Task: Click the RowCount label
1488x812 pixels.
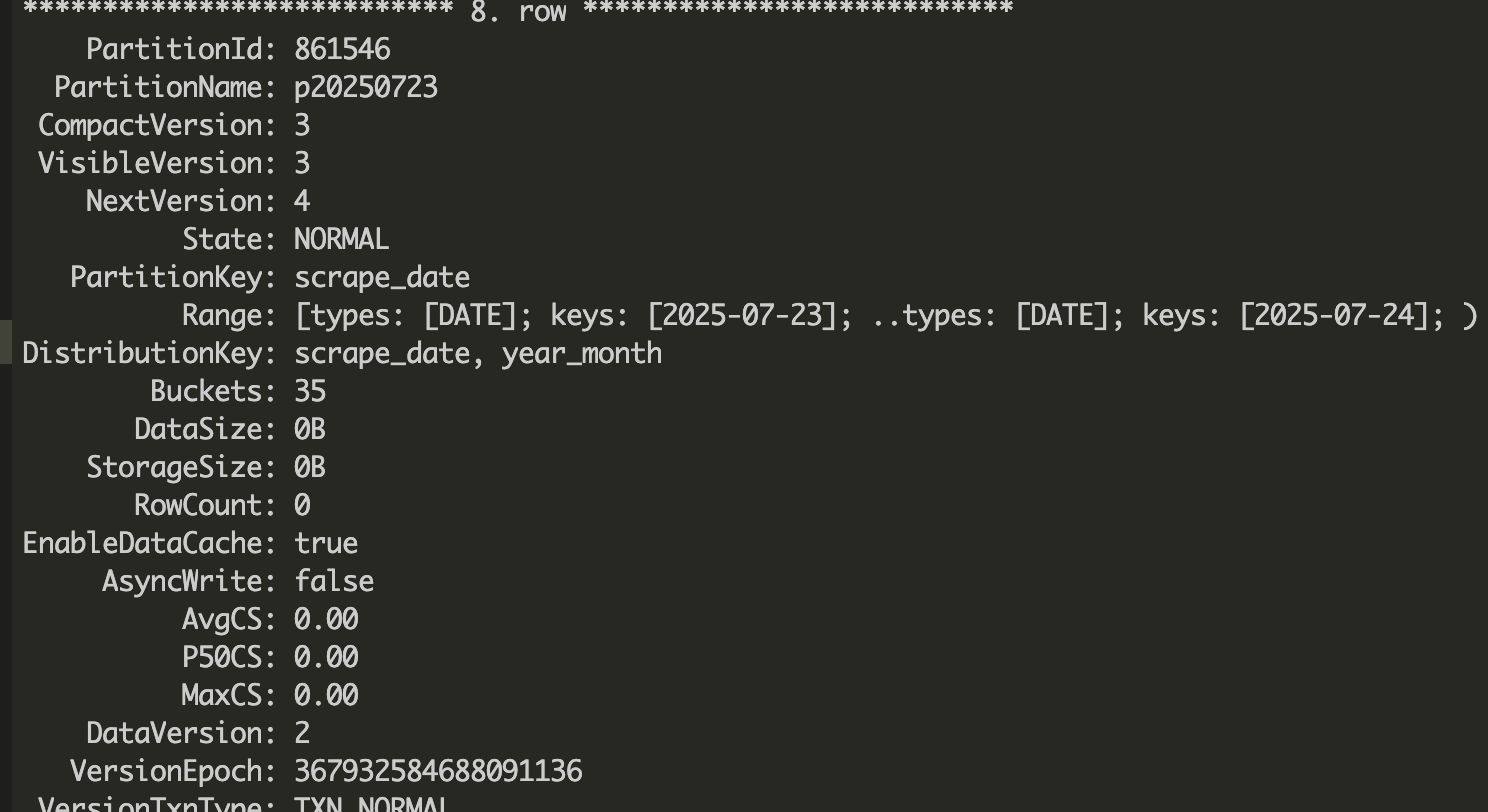Action: tap(204, 505)
